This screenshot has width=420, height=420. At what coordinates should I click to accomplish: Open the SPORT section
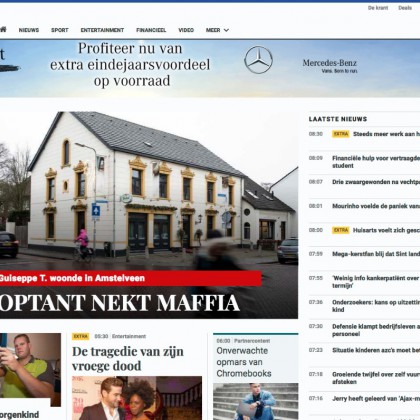(60, 30)
